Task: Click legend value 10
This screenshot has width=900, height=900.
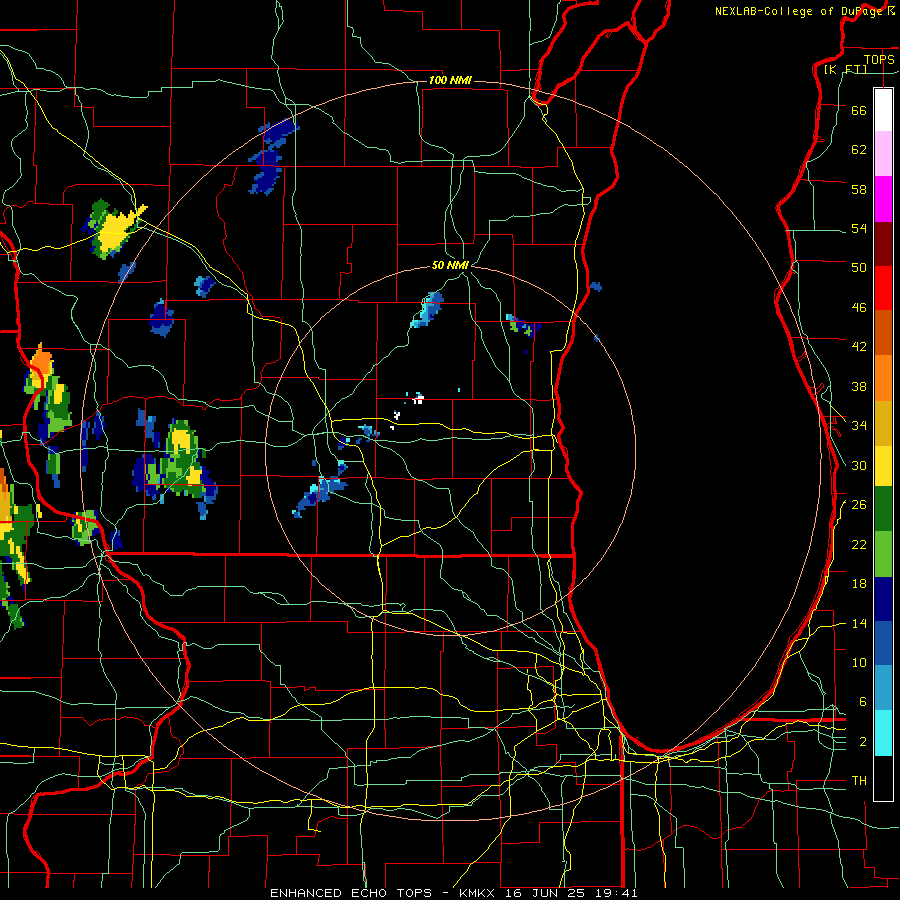Action: (x=859, y=662)
